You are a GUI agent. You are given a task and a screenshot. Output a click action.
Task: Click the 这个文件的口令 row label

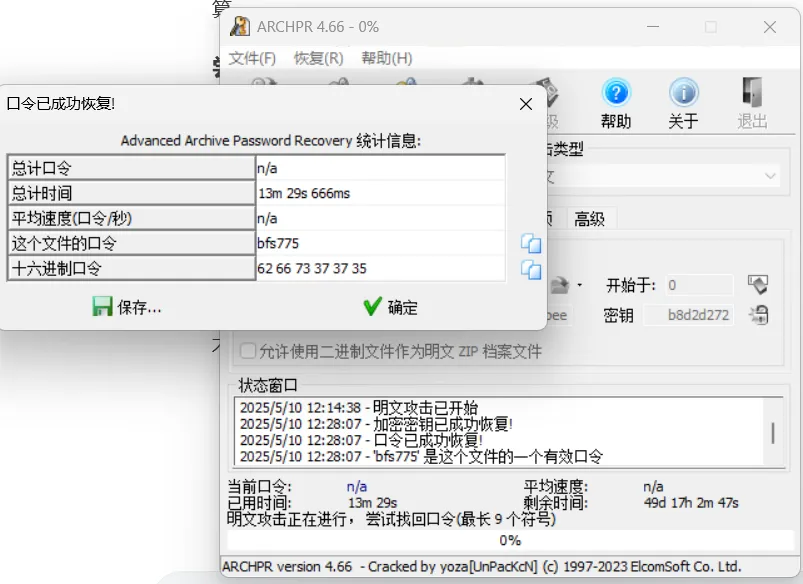coord(131,243)
